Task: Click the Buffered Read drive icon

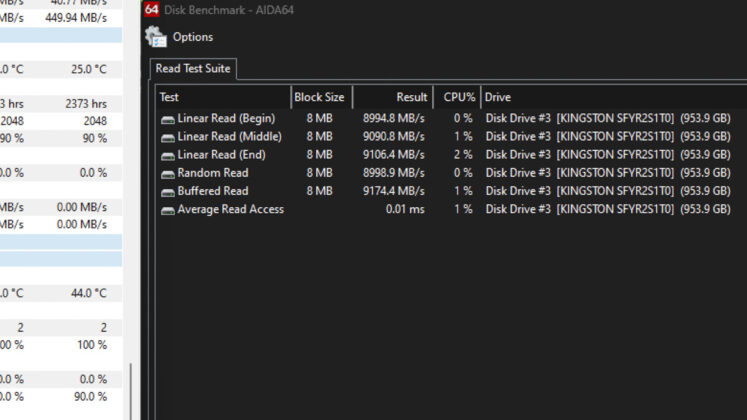Action: [x=168, y=192]
